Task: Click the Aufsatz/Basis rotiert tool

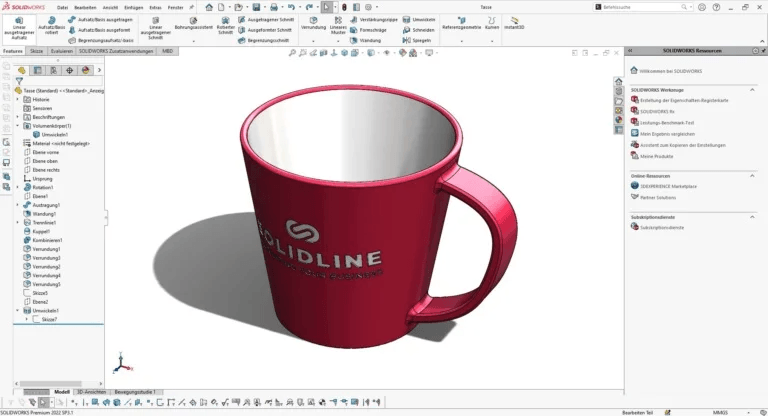Action: click(51, 26)
